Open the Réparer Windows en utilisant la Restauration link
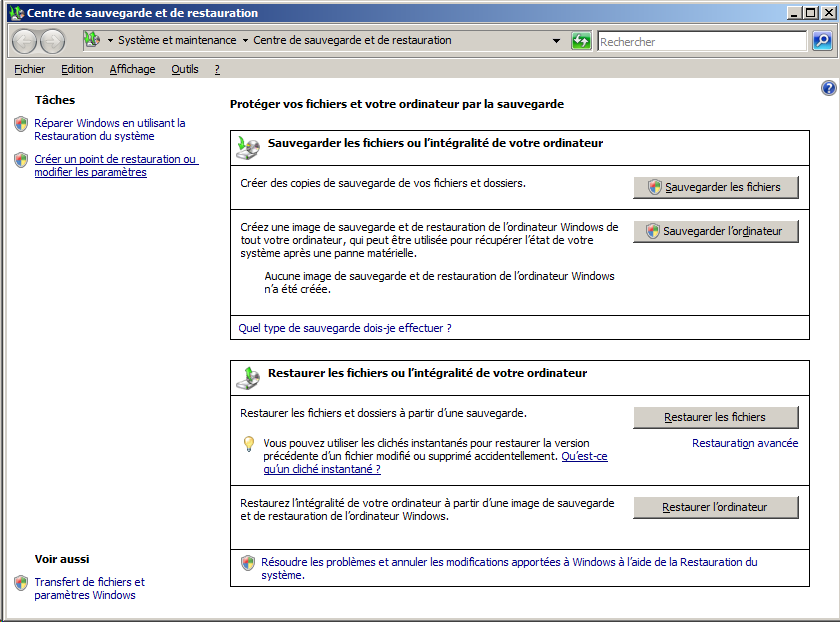The height and width of the screenshot is (622, 840). pyautogui.click(x=110, y=130)
